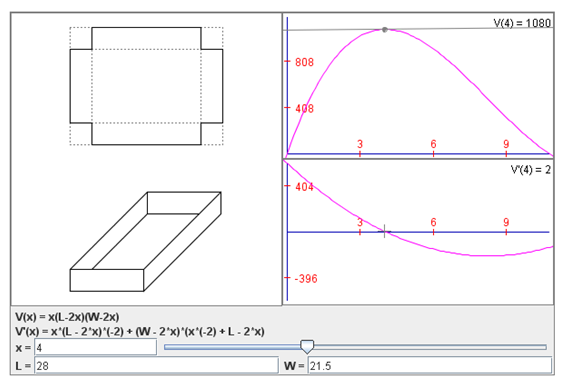Click the 3D folded box drawing

click(146, 241)
